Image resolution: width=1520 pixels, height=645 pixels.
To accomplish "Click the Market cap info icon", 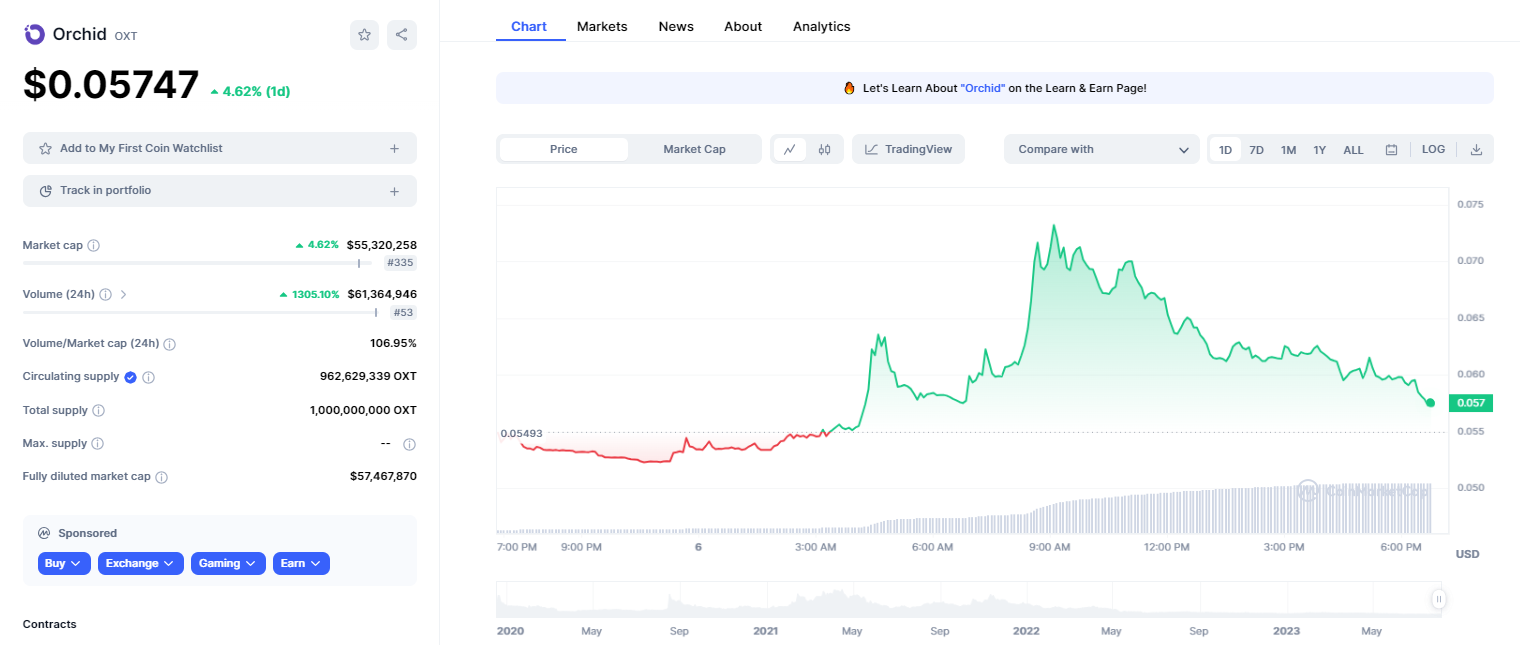I will [x=94, y=245].
